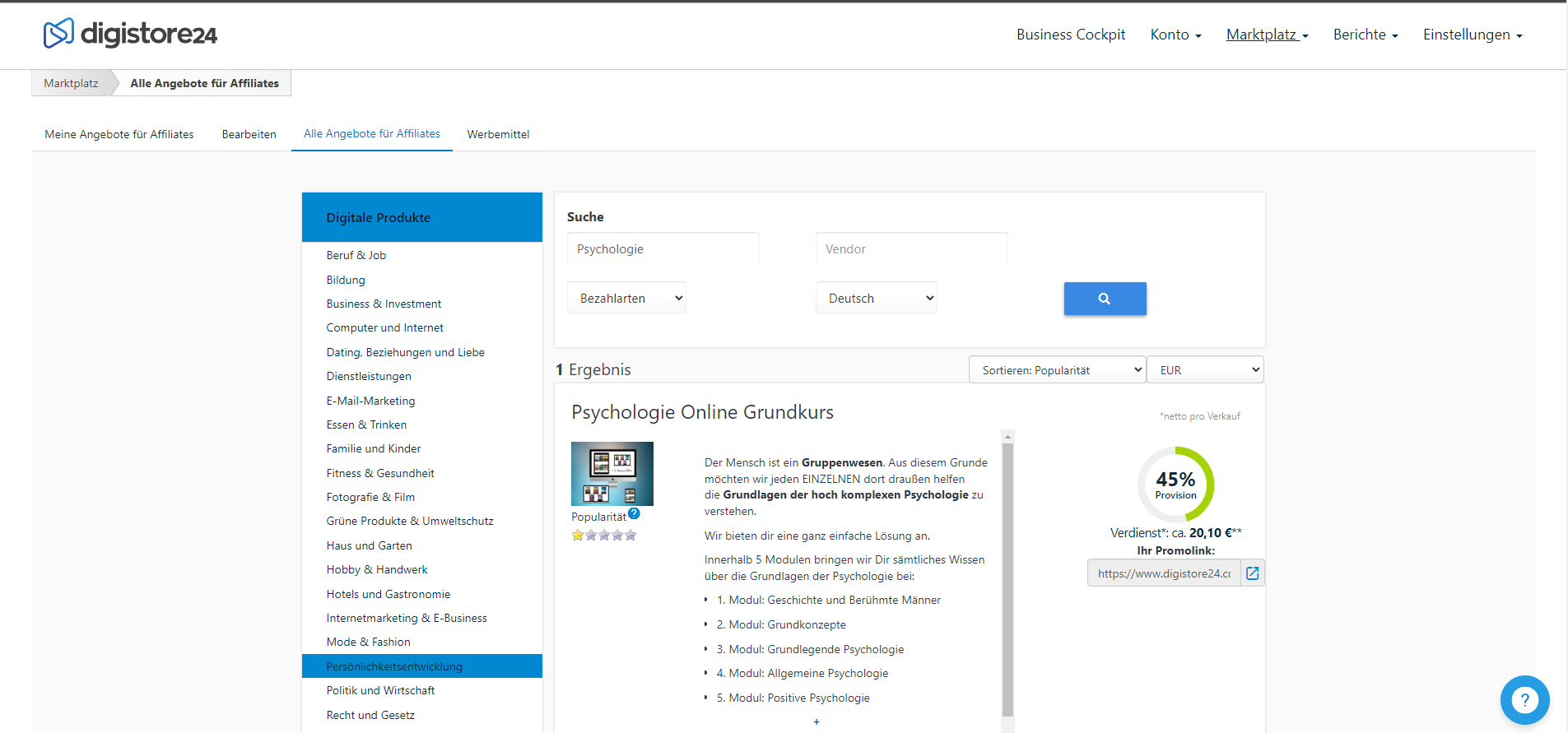
Task: Select category Beruf & Job
Action: coord(356,255)
